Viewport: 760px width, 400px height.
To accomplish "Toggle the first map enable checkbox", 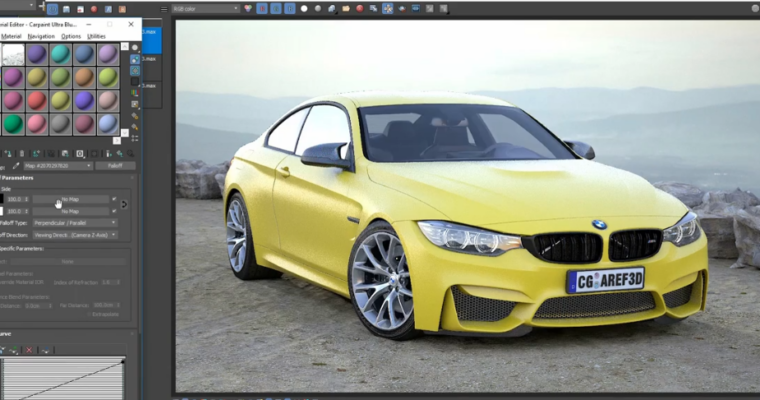I will point(114,199).
